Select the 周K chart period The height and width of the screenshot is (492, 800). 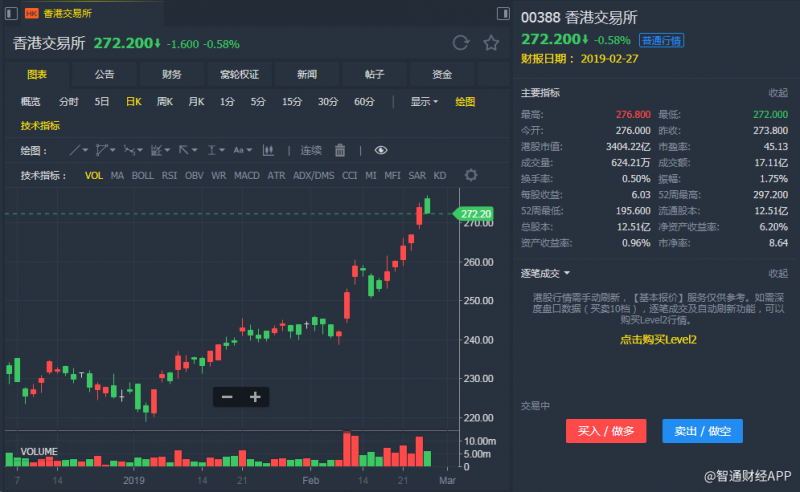click(165, 102)
